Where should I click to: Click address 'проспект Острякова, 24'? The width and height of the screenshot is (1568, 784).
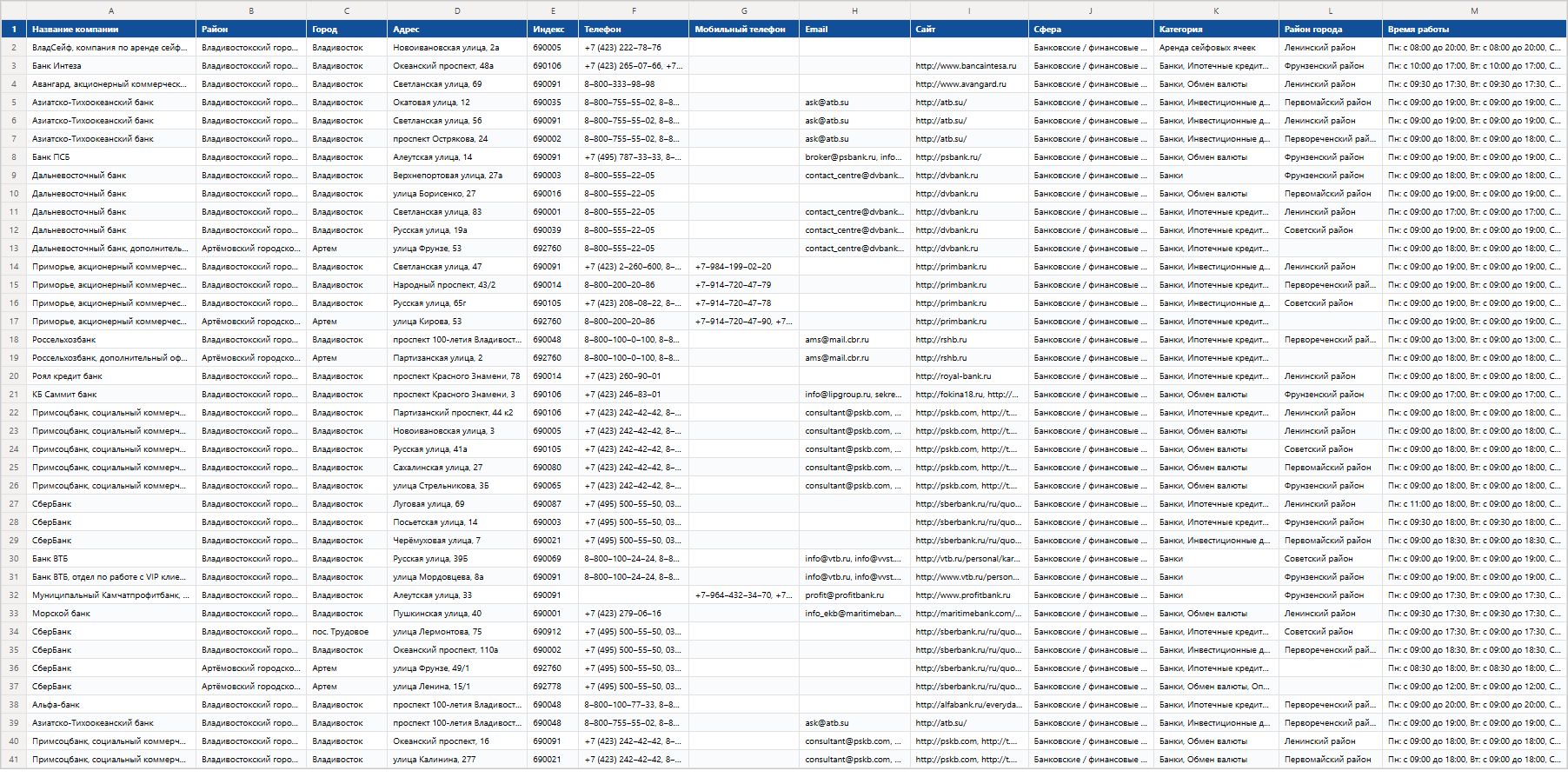click(457, 139)
